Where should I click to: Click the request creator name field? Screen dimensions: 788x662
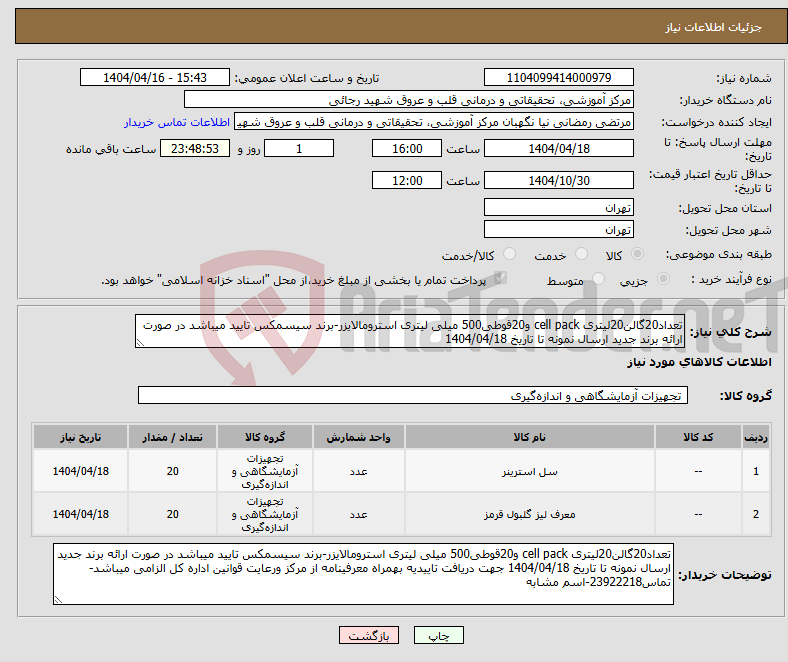[434, 122]
